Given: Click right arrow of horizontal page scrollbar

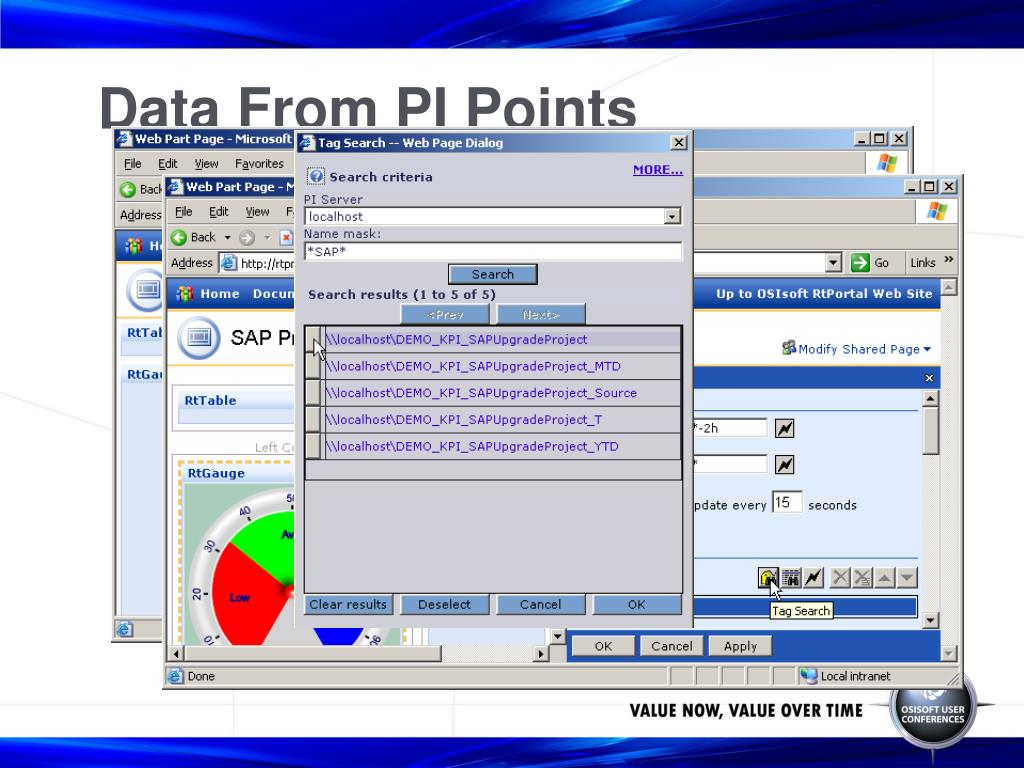Looking at the screenshot, I should (x=540, y=653).
